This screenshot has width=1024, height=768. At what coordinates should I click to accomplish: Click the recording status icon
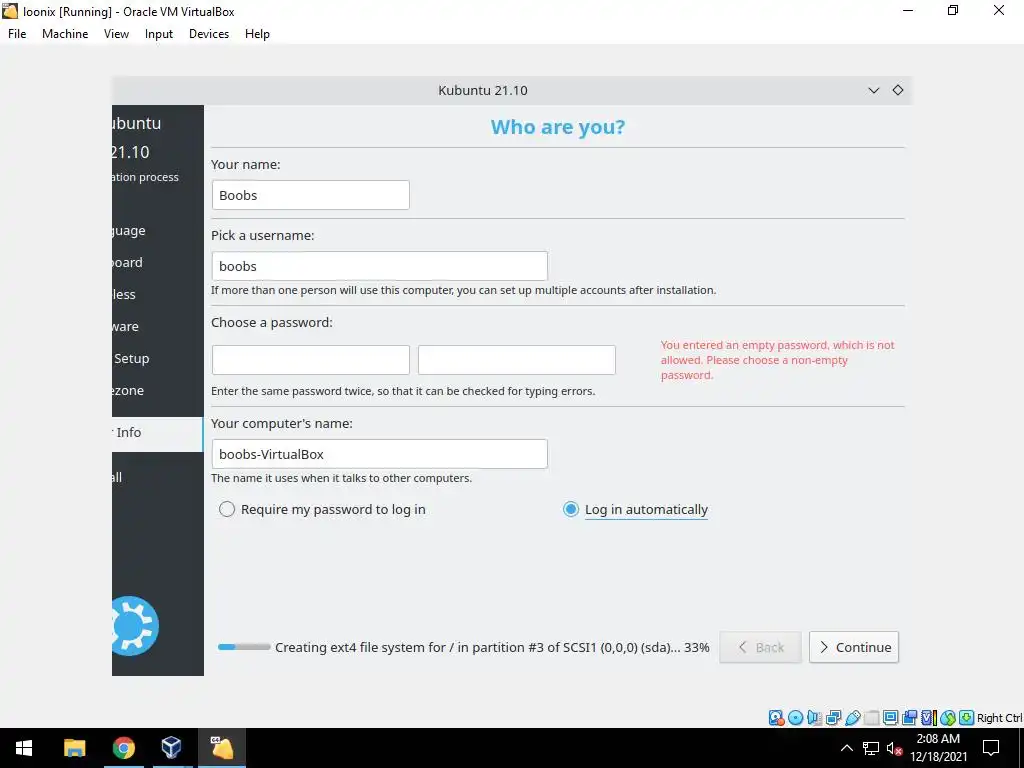(x=909, y=718)
